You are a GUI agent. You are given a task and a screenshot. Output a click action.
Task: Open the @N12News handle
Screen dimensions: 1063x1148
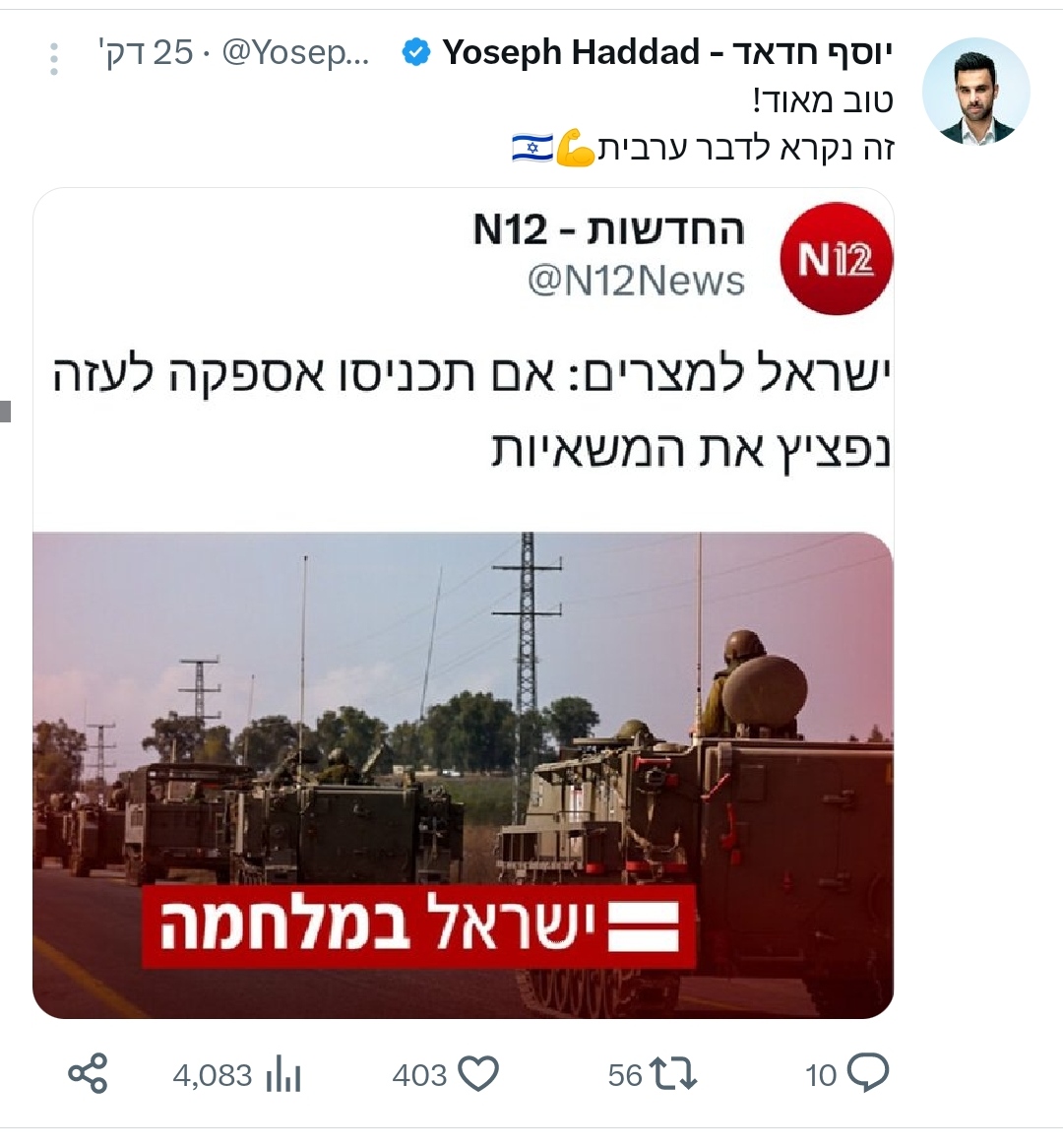pyautogui.click(x=636, y=282)
